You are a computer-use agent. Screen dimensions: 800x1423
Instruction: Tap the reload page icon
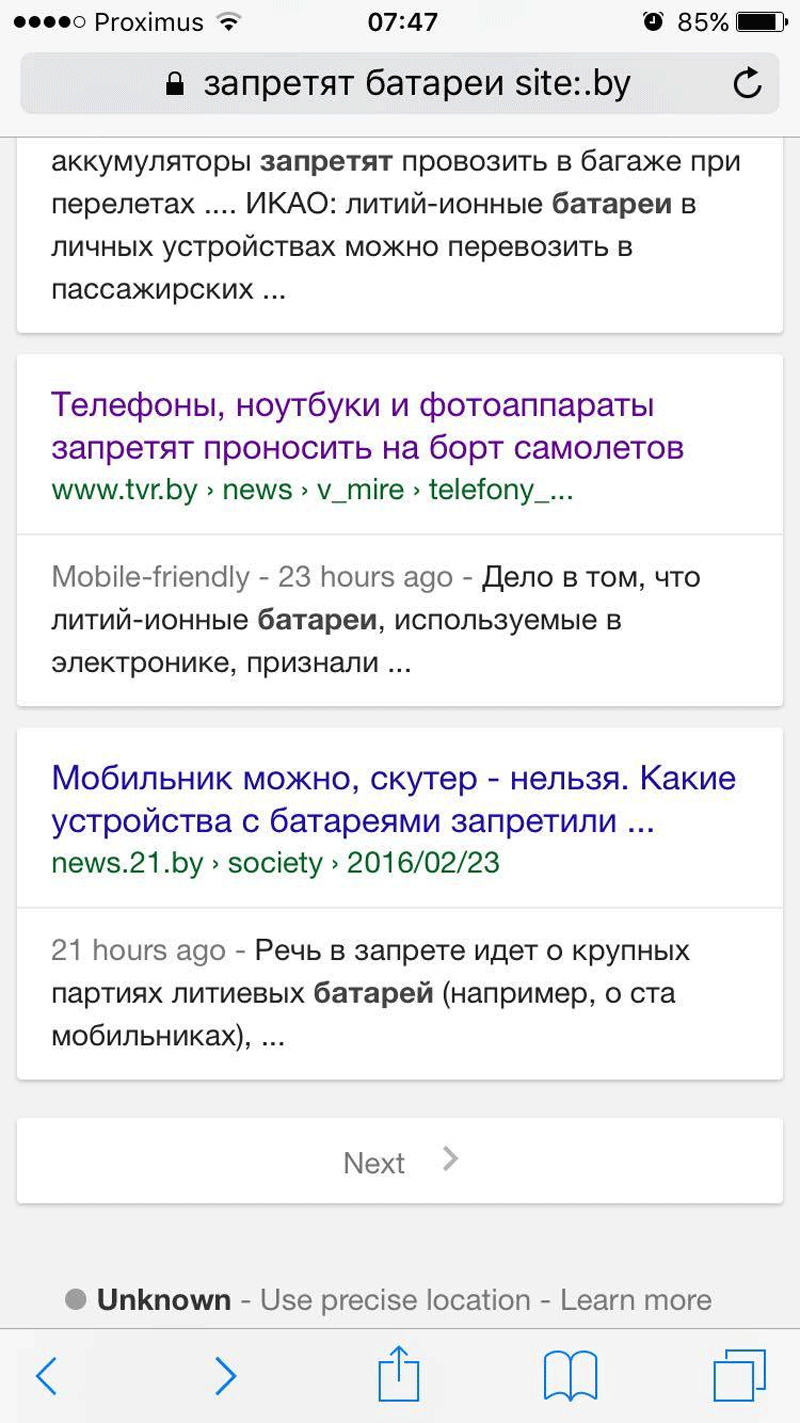click(747, 84)
